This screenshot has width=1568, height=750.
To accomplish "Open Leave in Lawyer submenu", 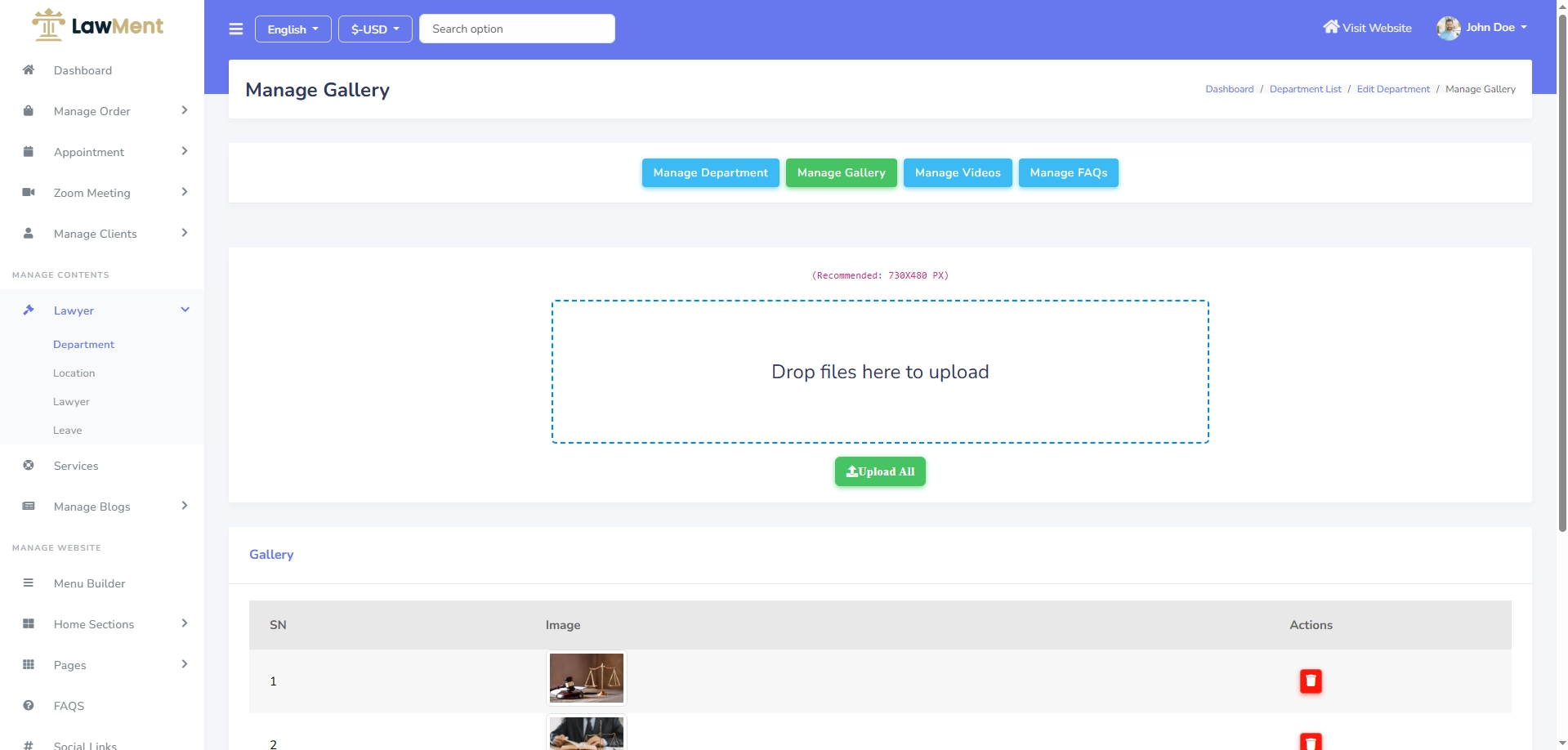I will 67,431.
